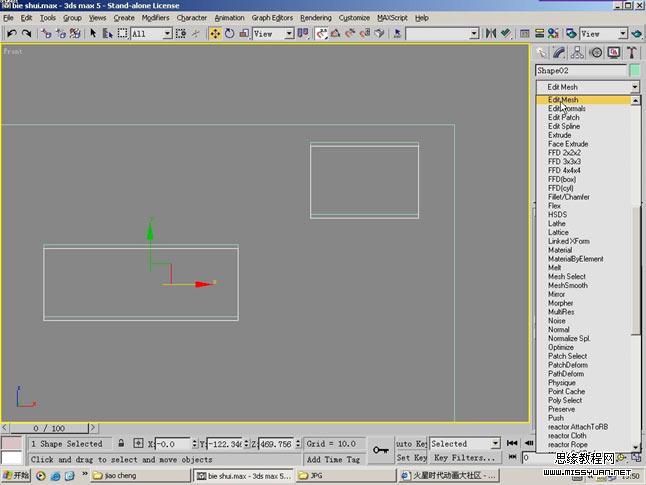
Task: Click the Quick Render teapot icon
Action: pyautogui.click(x=637, y=33)
